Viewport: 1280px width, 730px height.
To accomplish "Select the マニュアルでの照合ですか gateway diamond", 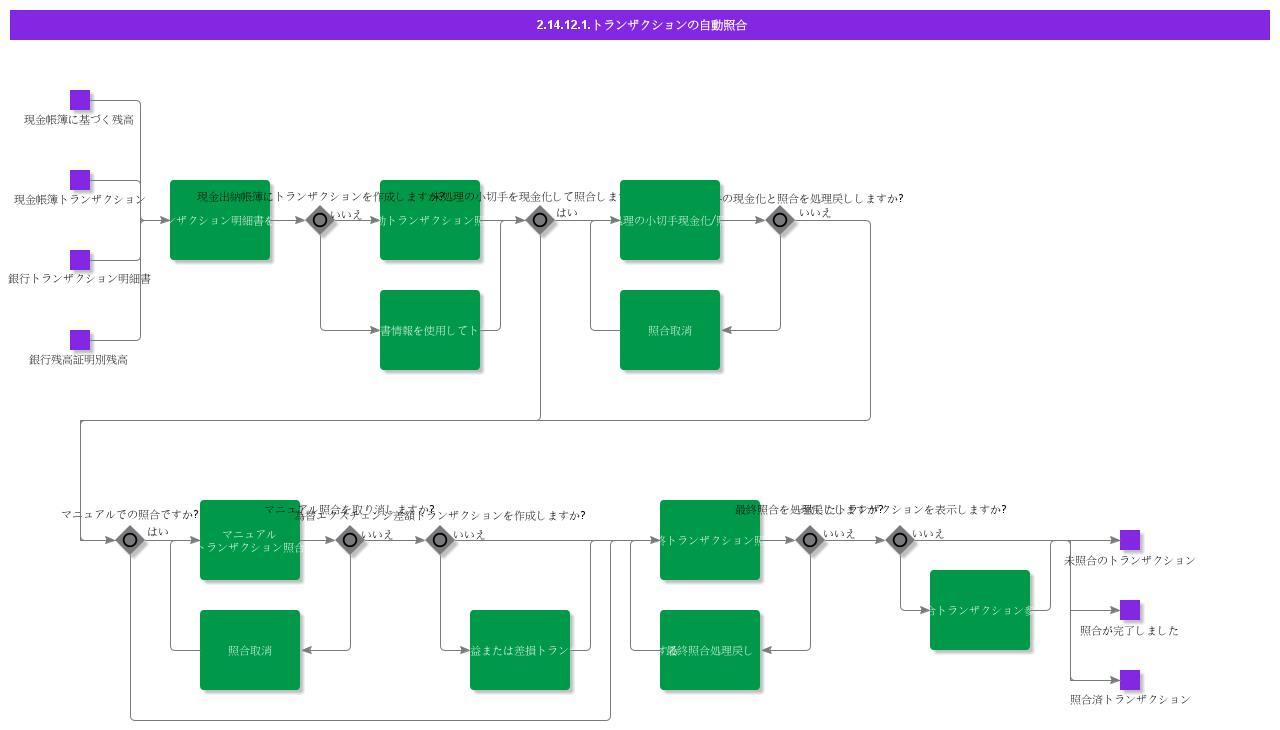I will click(130, 540).
